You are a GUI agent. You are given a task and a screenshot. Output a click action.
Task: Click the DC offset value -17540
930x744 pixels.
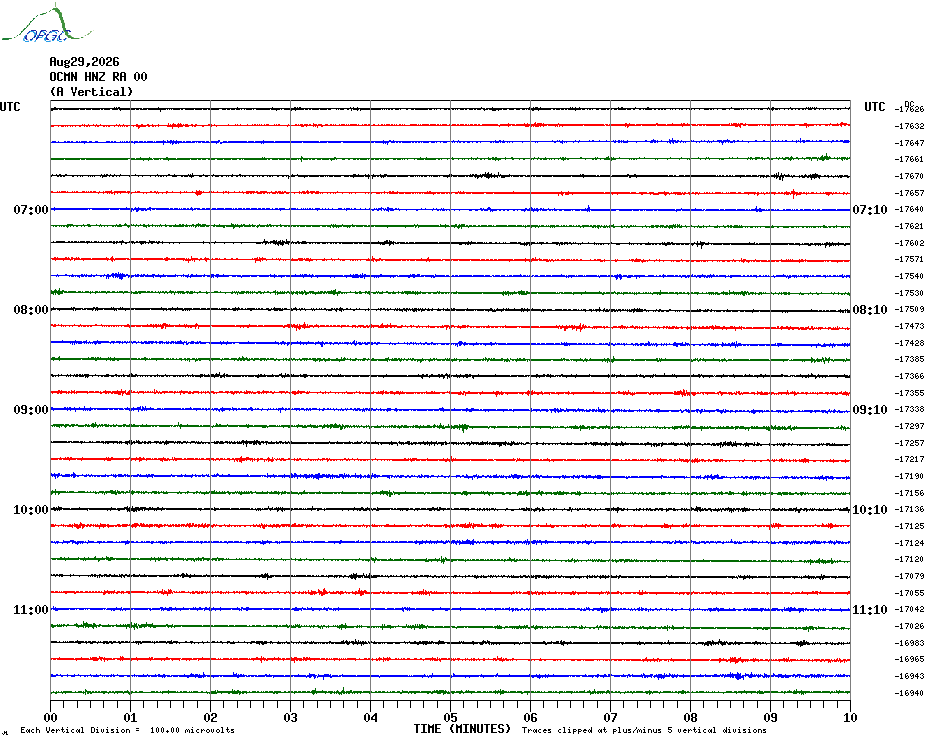coord(910,276)
